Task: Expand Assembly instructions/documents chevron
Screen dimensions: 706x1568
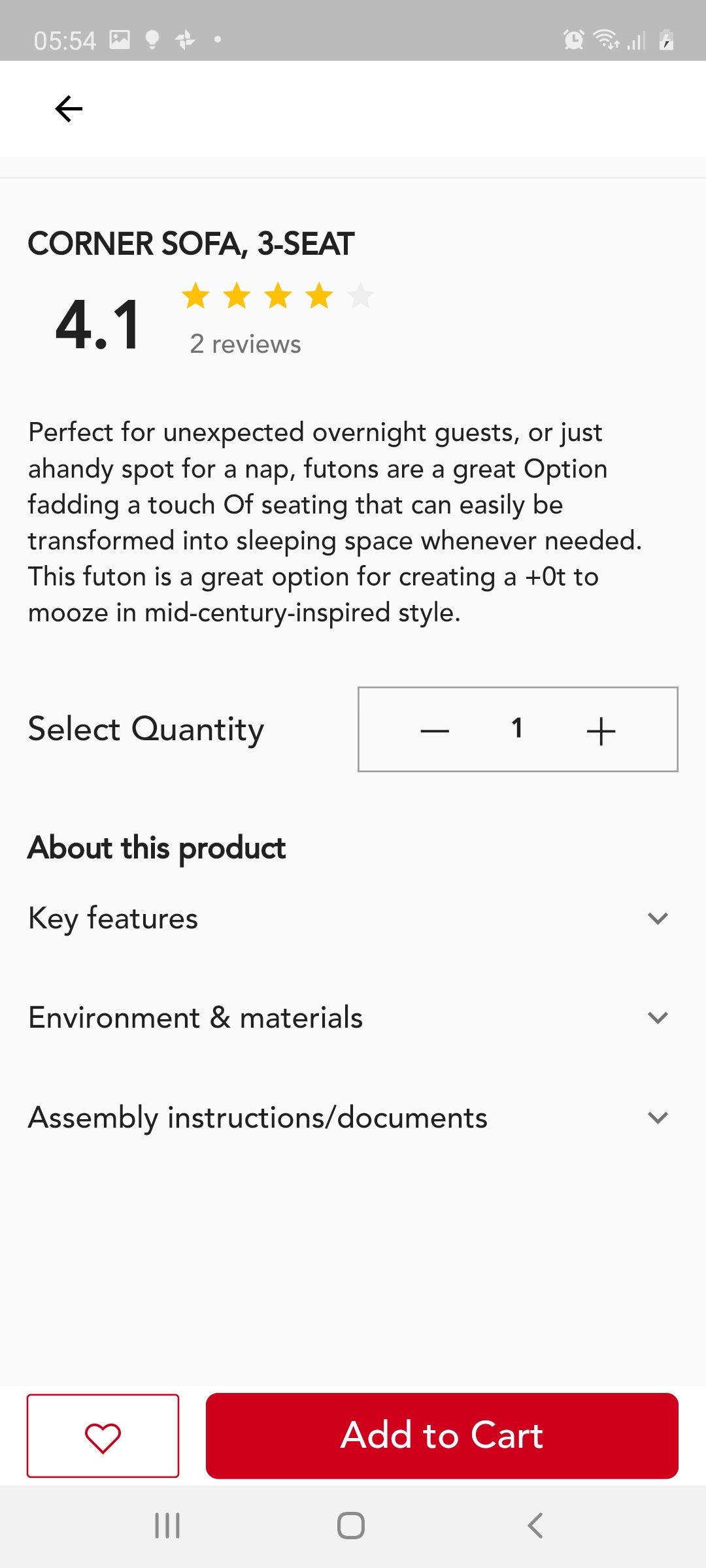Action: tap(657, 1118)
